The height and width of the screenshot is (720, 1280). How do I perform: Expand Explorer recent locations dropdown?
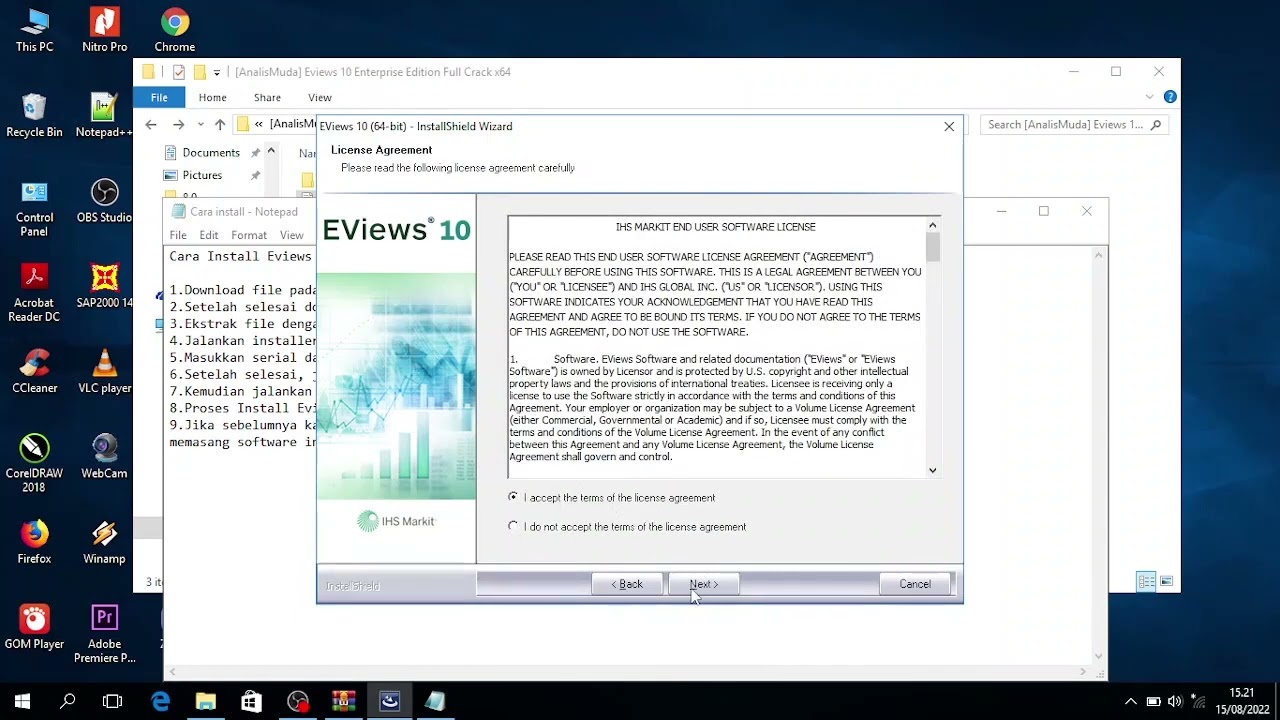tap(200, 125)
